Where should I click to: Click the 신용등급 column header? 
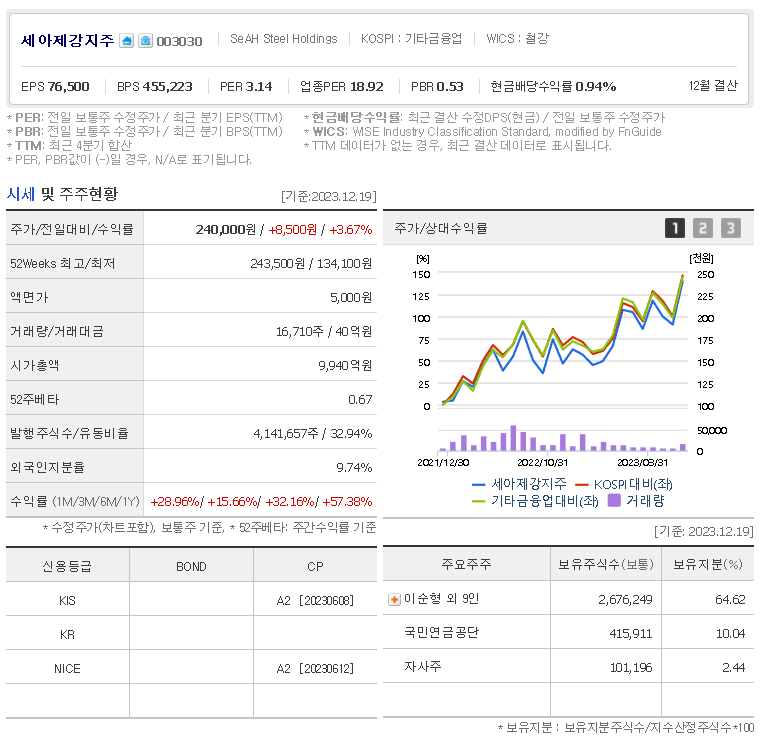[67, 566]
